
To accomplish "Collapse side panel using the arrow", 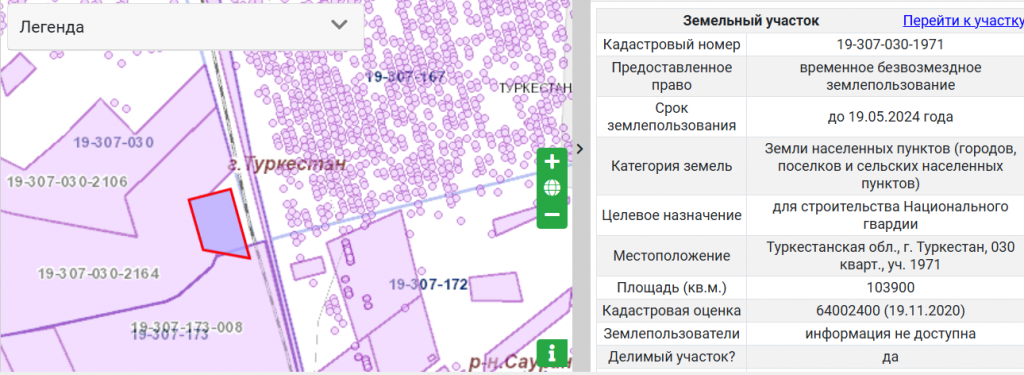I will 580,149.
